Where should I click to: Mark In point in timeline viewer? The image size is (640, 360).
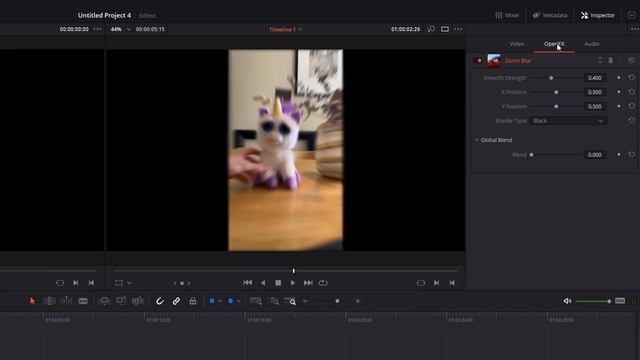click(437, 283)
